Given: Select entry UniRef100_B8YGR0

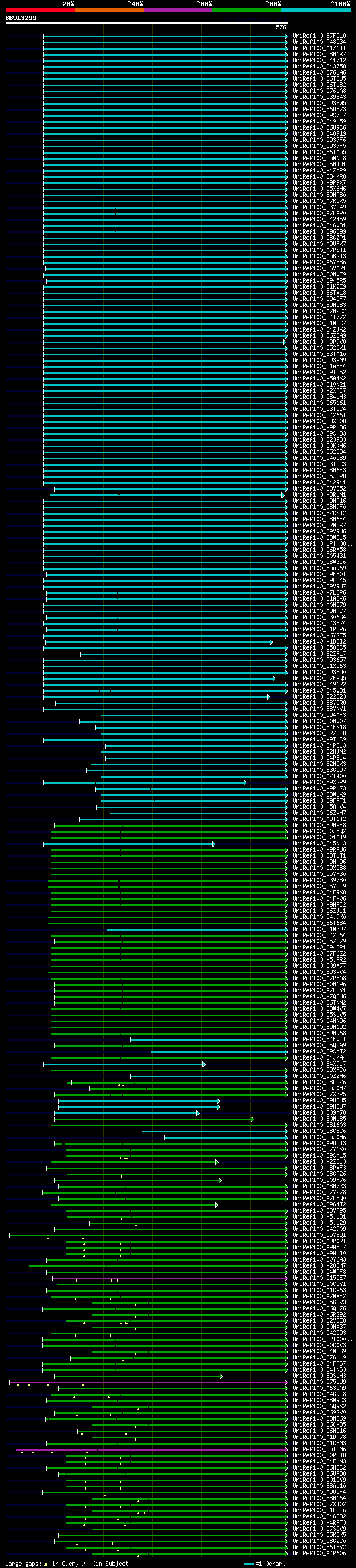Looking at the screenshot, I should point(319,703).
